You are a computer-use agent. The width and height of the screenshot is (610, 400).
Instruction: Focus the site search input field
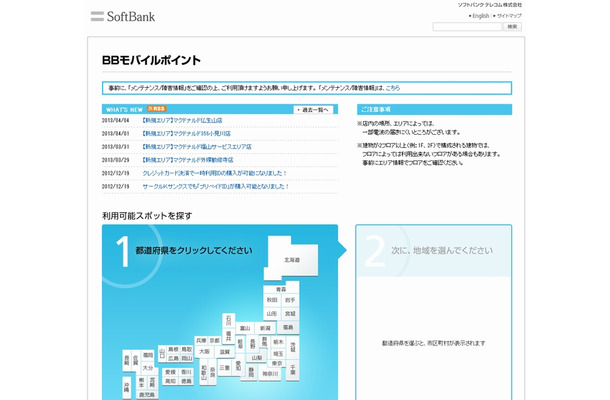(x=467, y=26)
